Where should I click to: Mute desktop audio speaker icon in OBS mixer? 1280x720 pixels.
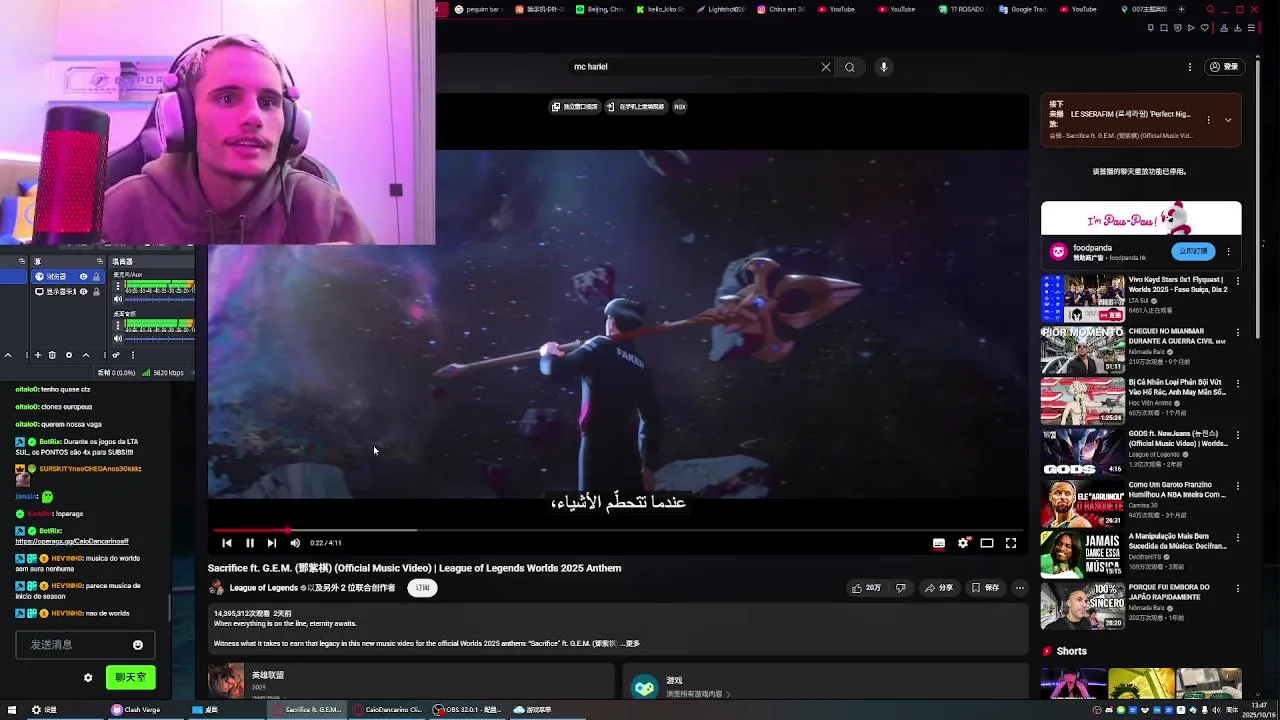118,338
